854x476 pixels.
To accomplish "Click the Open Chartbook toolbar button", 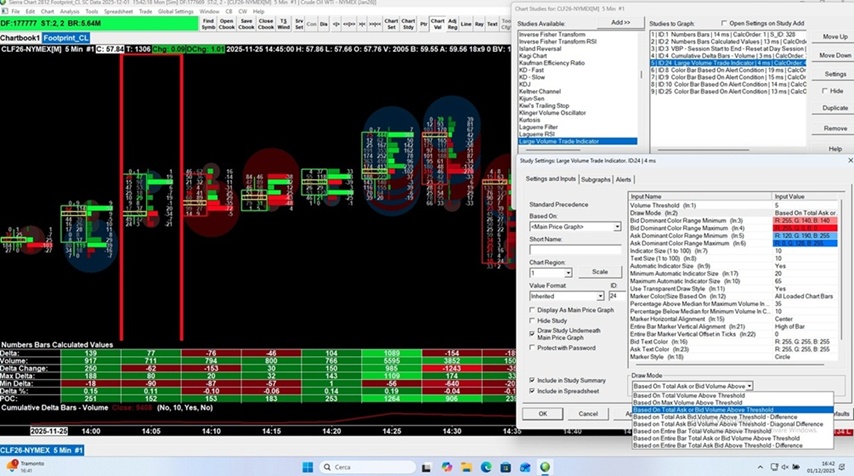I will pos(227,22).
